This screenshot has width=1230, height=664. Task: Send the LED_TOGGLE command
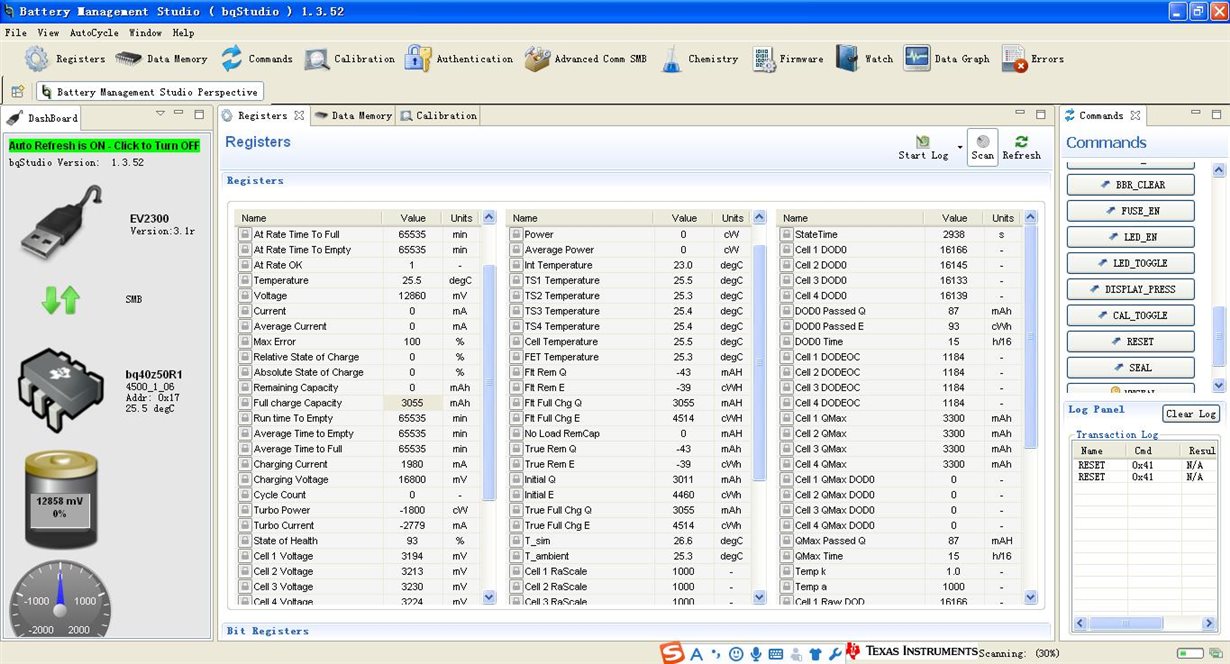(1131, 263)
